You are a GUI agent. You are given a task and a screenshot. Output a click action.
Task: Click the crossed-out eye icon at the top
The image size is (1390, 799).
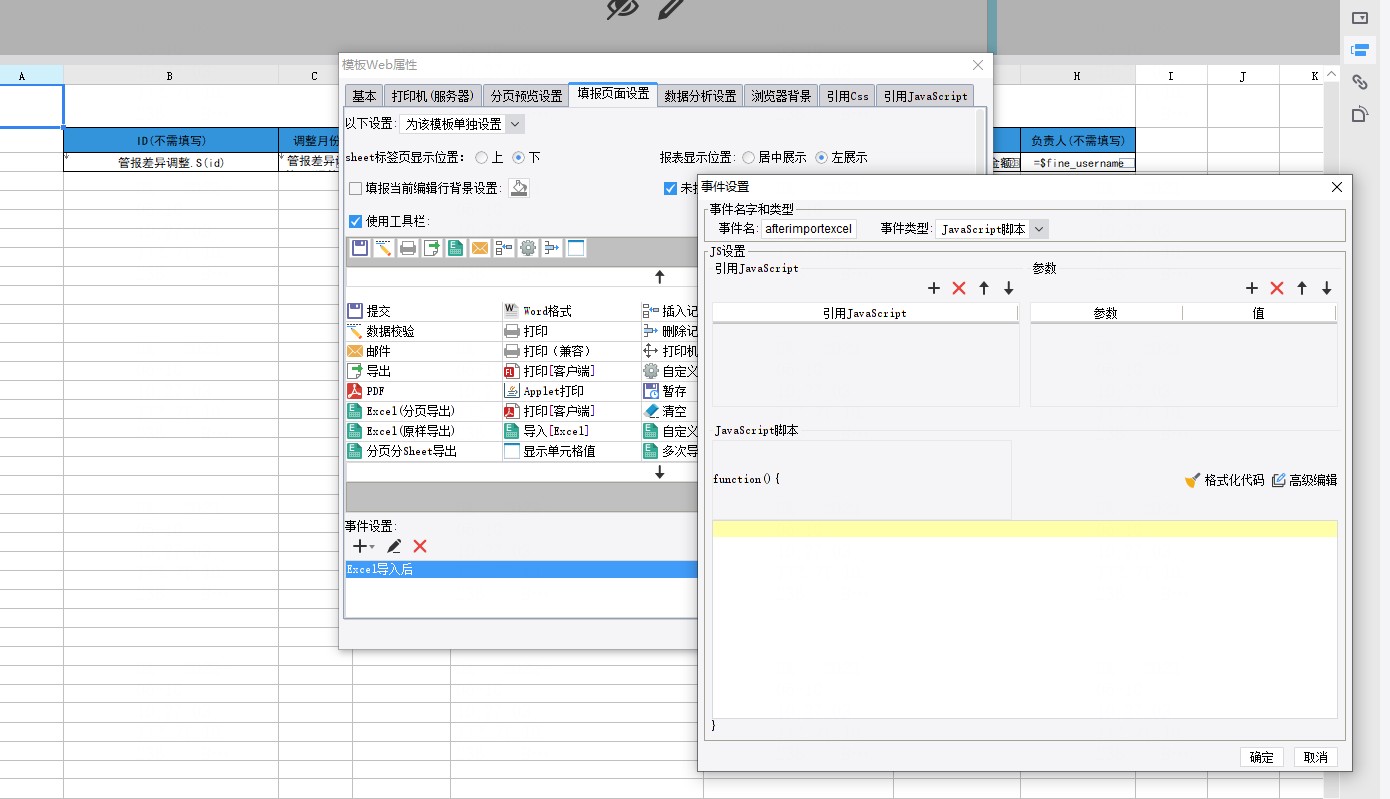coord(623,9)
